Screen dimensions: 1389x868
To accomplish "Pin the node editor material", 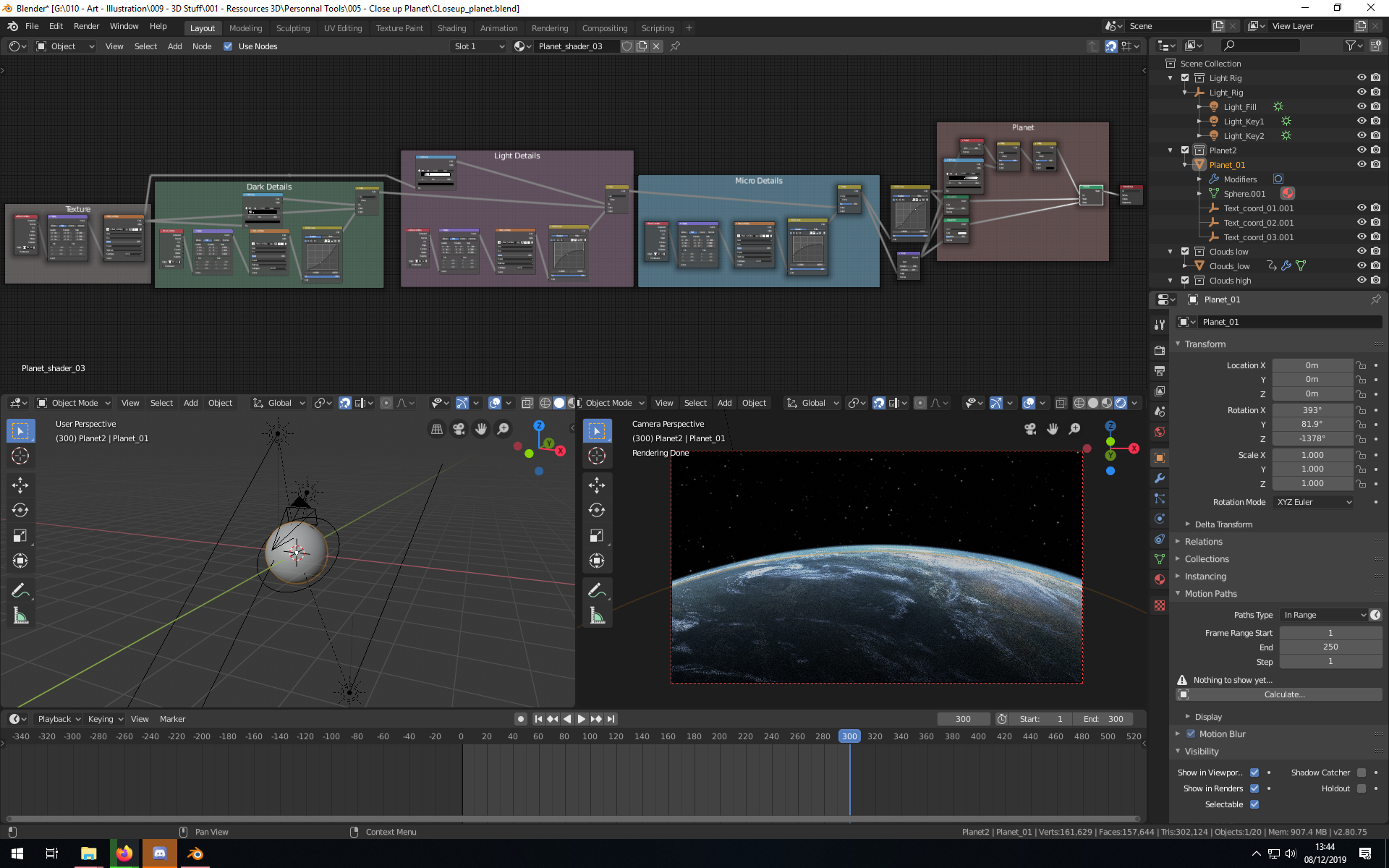I will pyautogui.click(x=675, y=46).
